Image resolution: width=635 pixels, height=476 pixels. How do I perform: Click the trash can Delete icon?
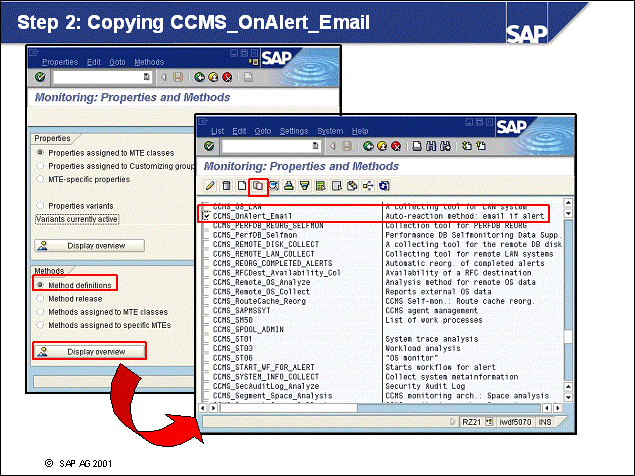click(x=226, y=186)
